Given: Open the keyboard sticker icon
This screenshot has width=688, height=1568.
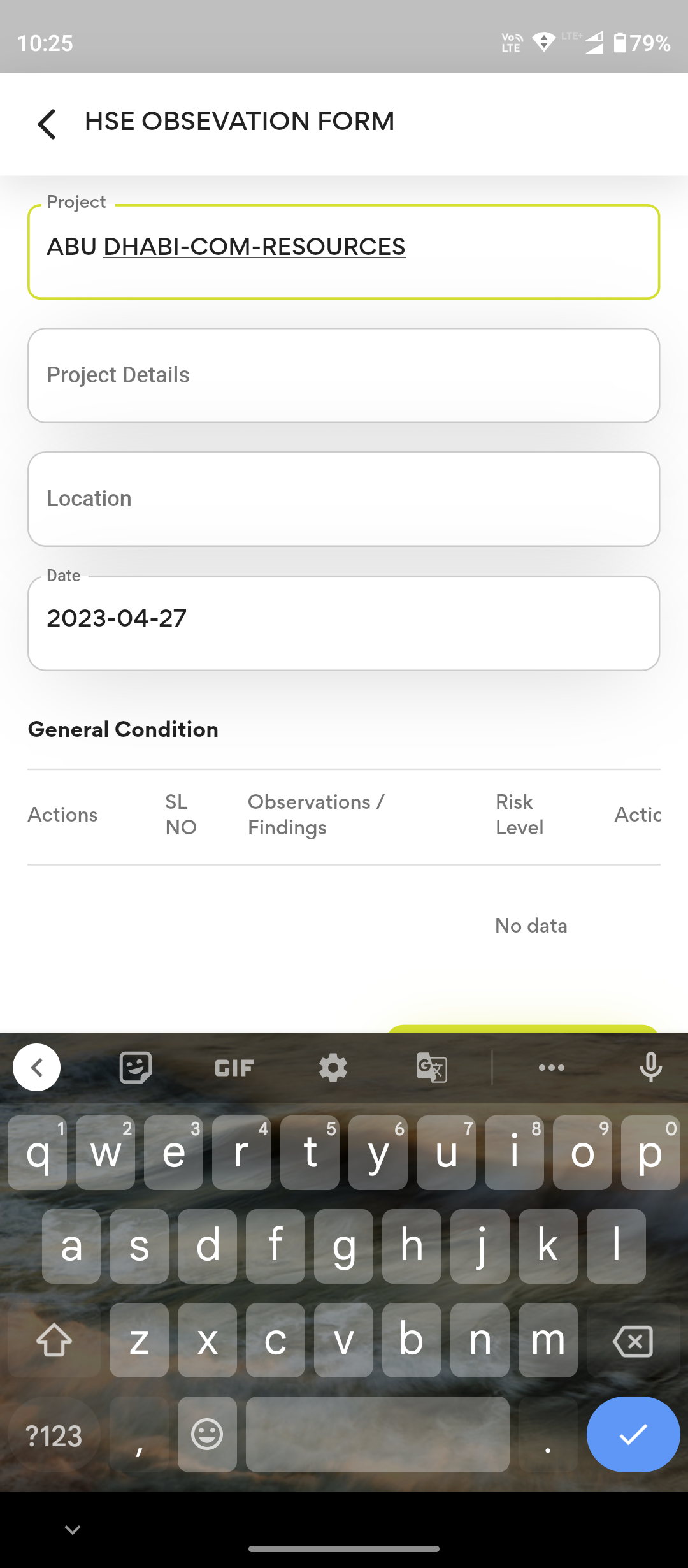Looking at the screenshot, I should [135, 1068].
